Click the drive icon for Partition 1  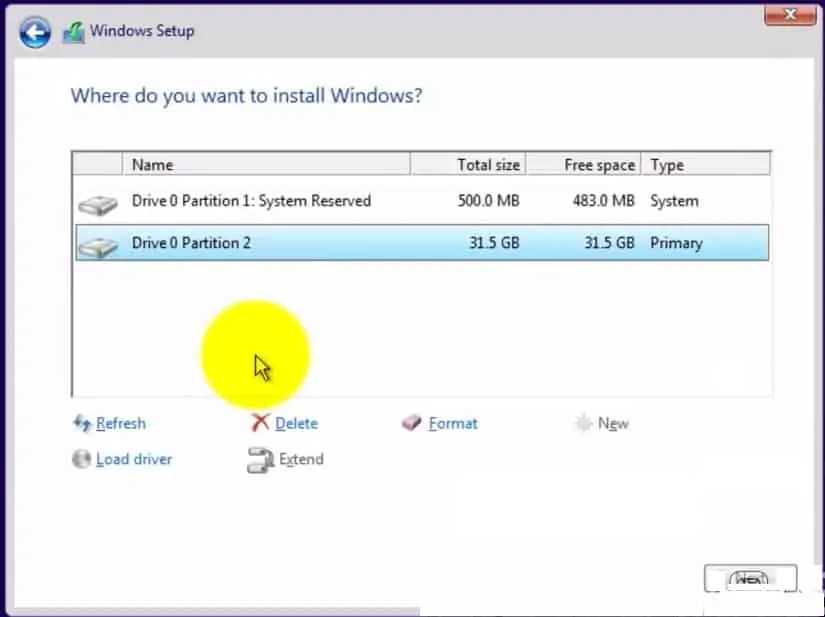click(x=98, y=204)
